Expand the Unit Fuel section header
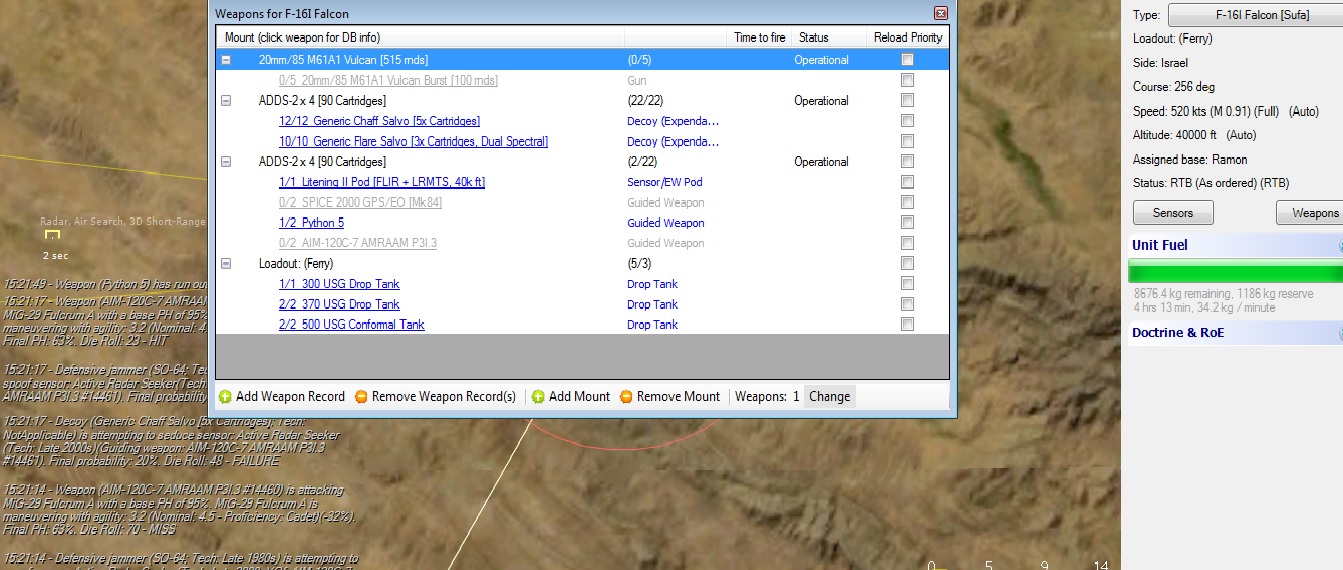This screenshot has width=1343, height=570. 1235,245
